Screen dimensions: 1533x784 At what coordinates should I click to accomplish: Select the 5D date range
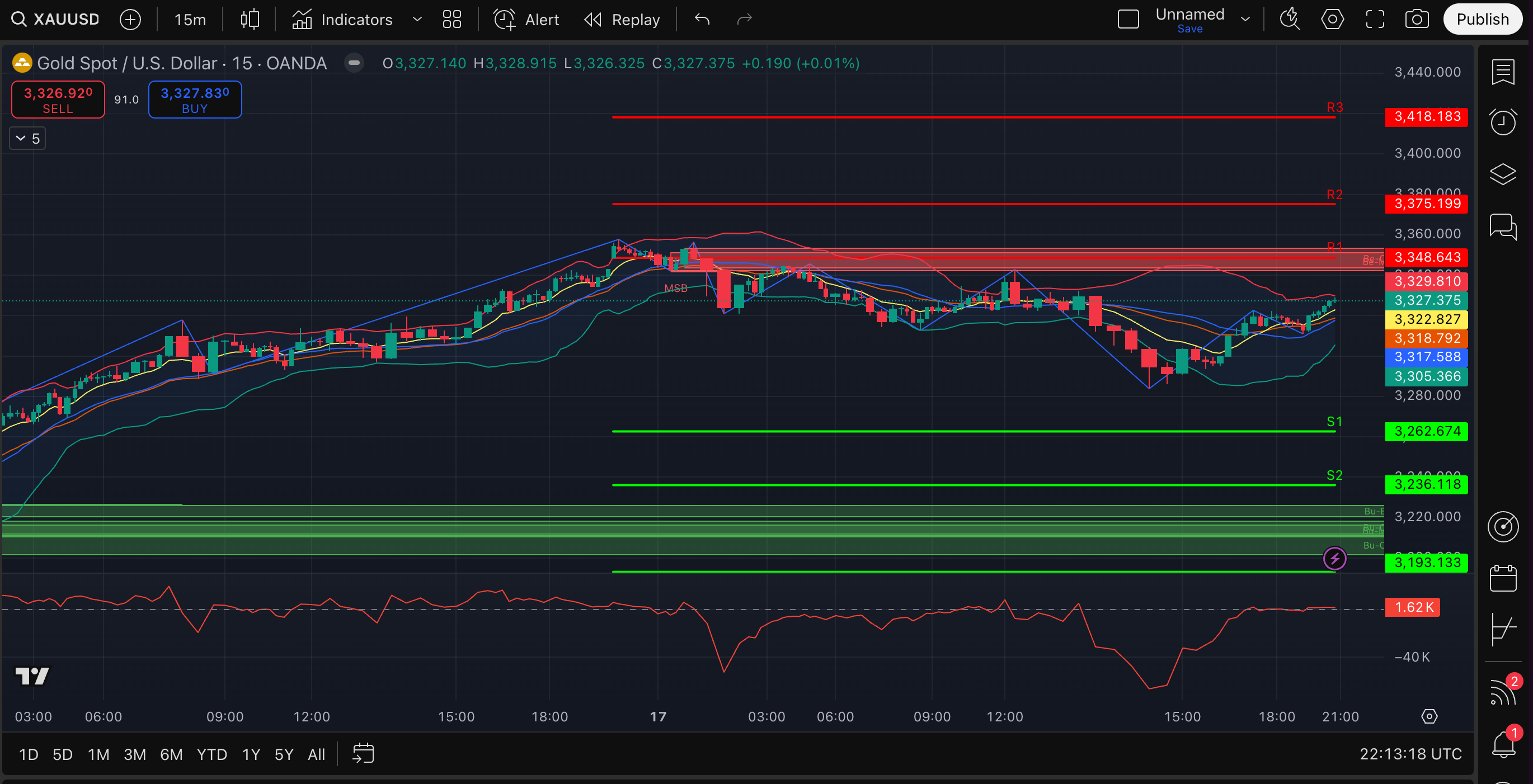pyautogui.click(x=63, y=754)
